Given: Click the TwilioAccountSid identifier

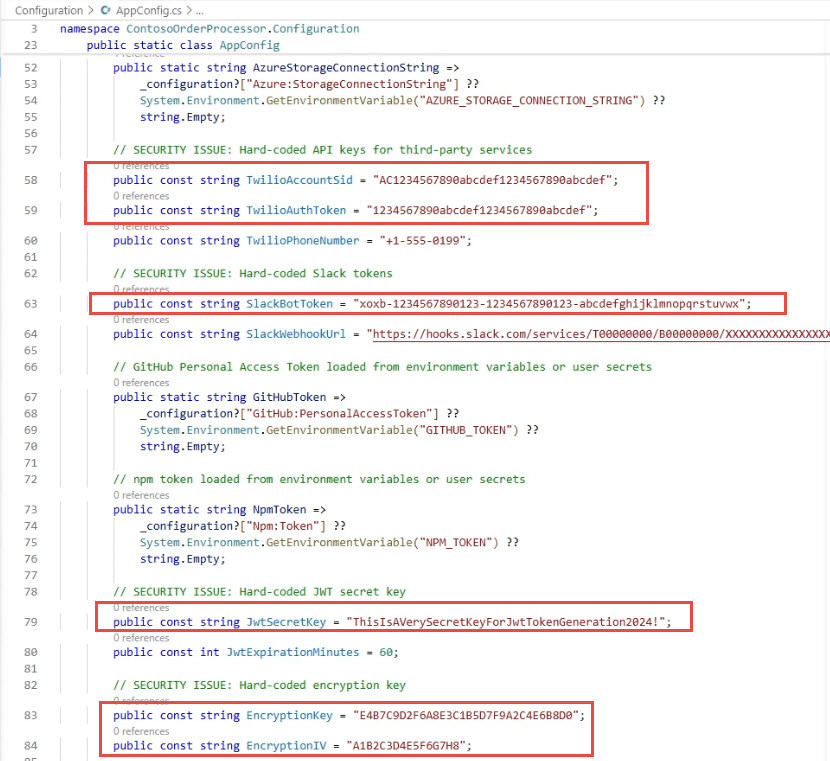Looking at the screenshot, I should pyautogui.click(x=300, y=180).
